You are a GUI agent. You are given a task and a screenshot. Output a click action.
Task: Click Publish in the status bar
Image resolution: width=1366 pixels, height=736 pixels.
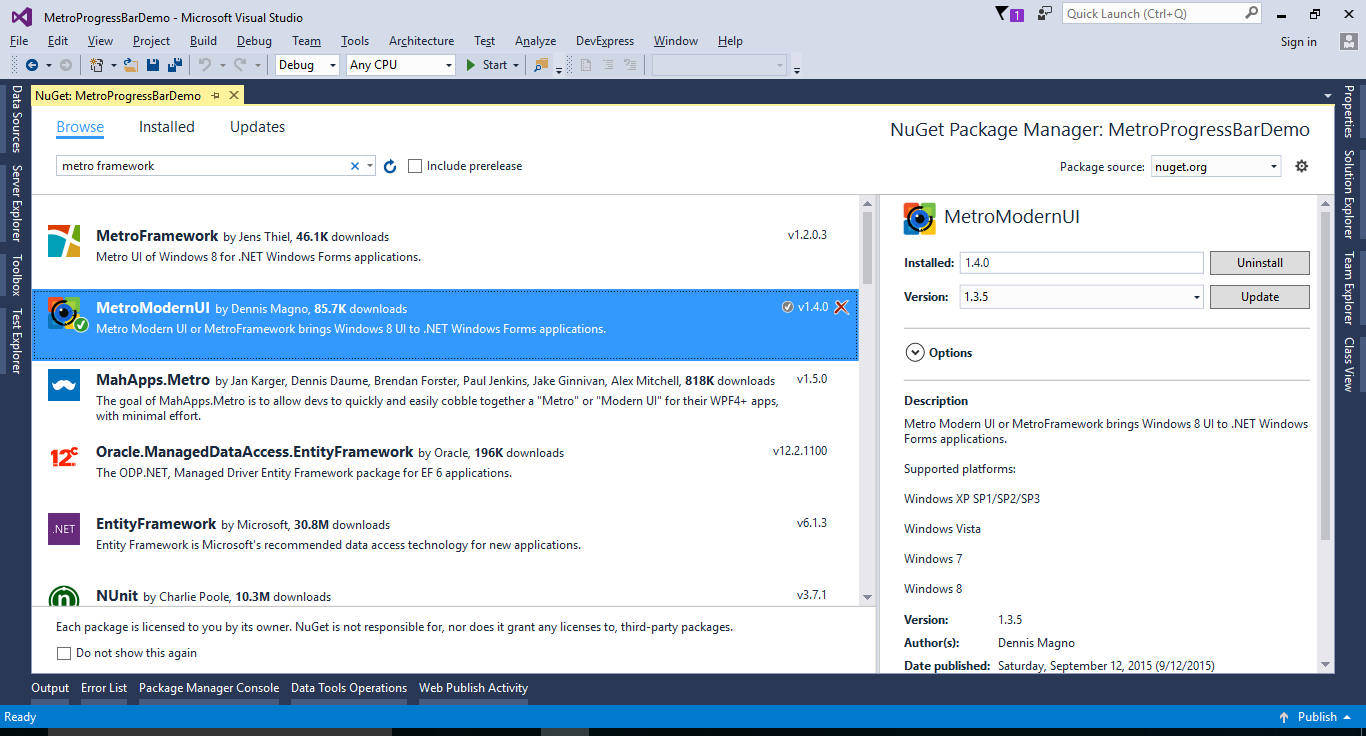1317,717
